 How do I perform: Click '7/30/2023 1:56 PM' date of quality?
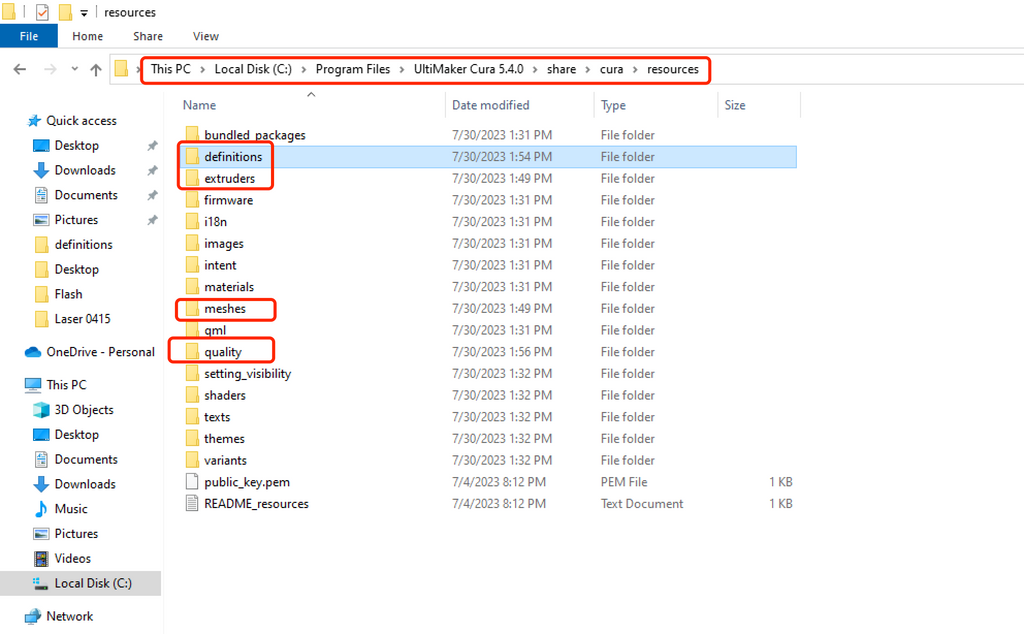(x=502, y=352)
